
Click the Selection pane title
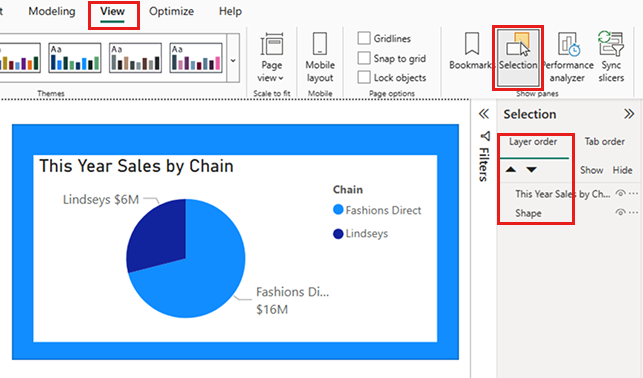click(x=530, y=114)
